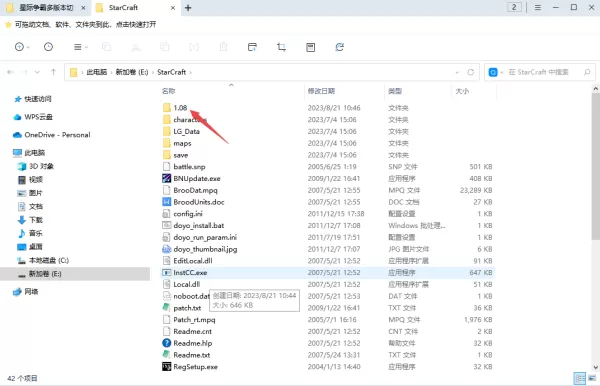Switch to large icons view button
600x386 pixels.
click(592, 379)
